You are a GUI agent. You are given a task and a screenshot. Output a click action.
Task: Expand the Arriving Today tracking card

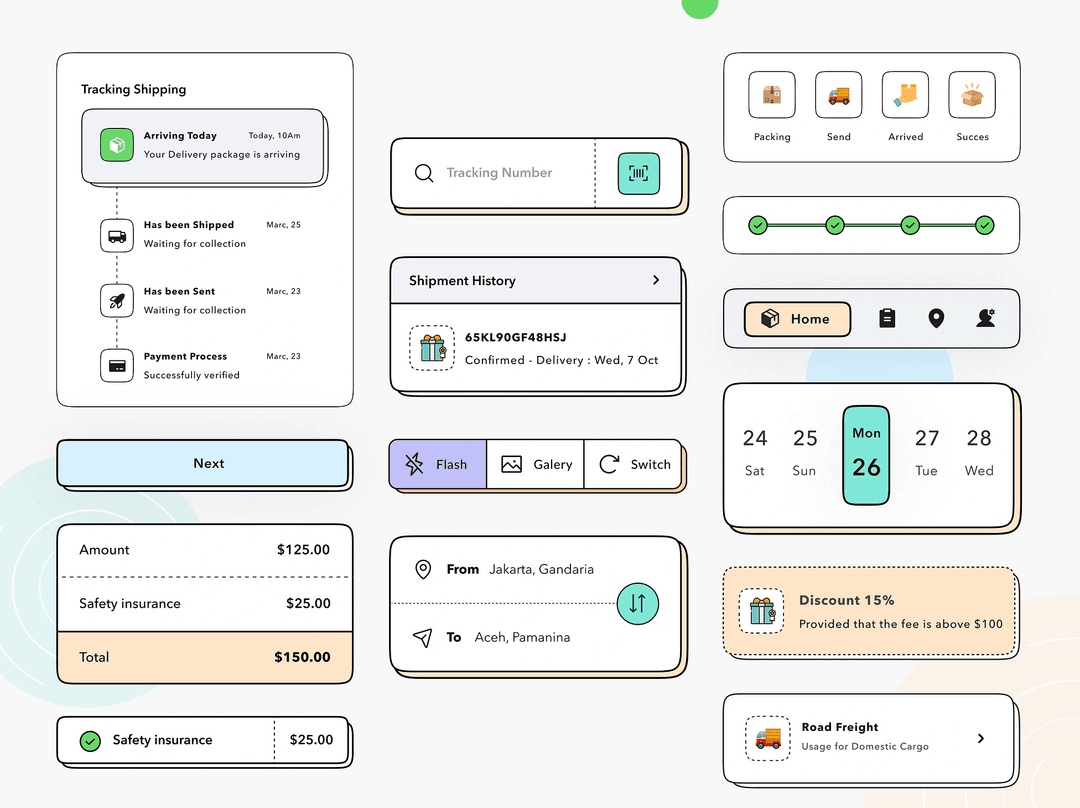point(204,146)
